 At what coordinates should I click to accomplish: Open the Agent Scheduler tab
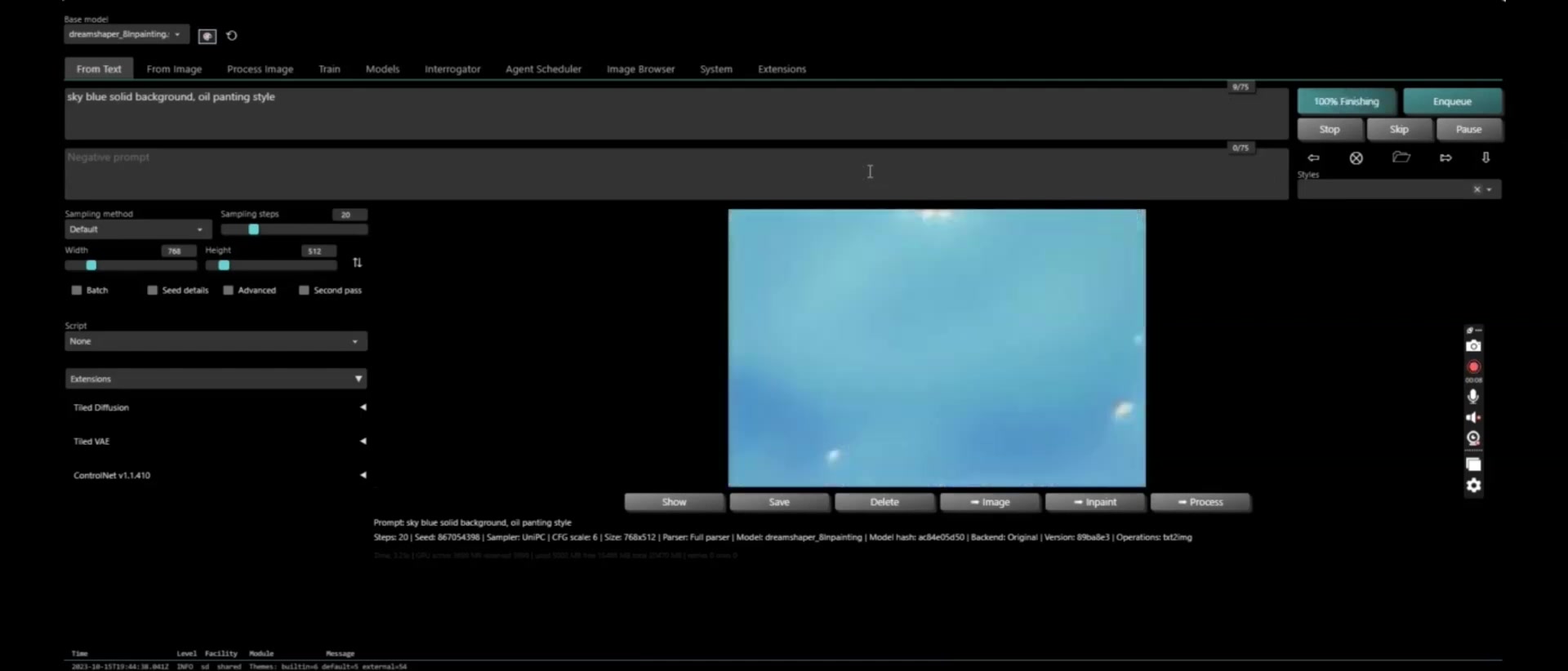coord(543,69)
